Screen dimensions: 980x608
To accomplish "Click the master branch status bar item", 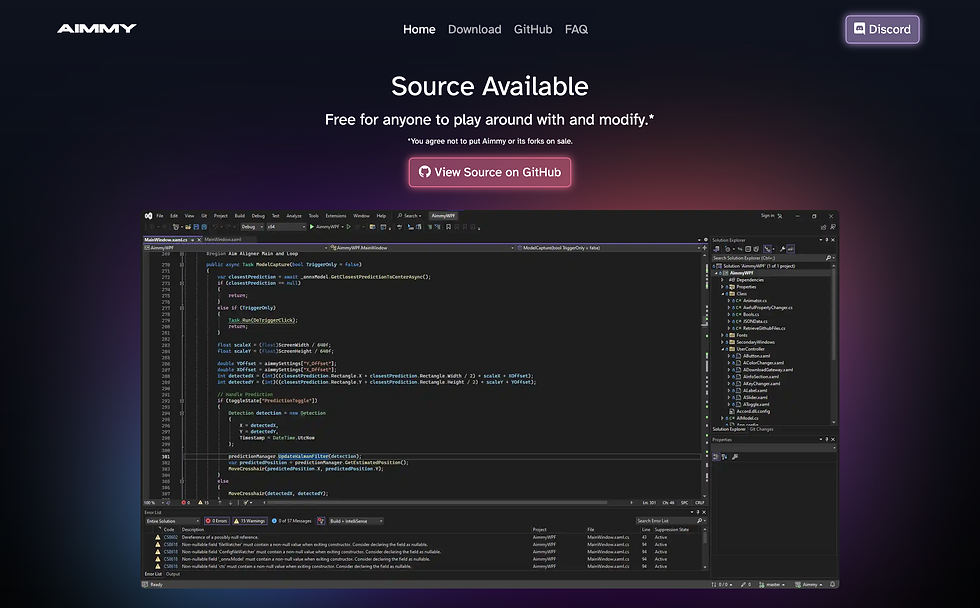I will click(x=772, y=584).
